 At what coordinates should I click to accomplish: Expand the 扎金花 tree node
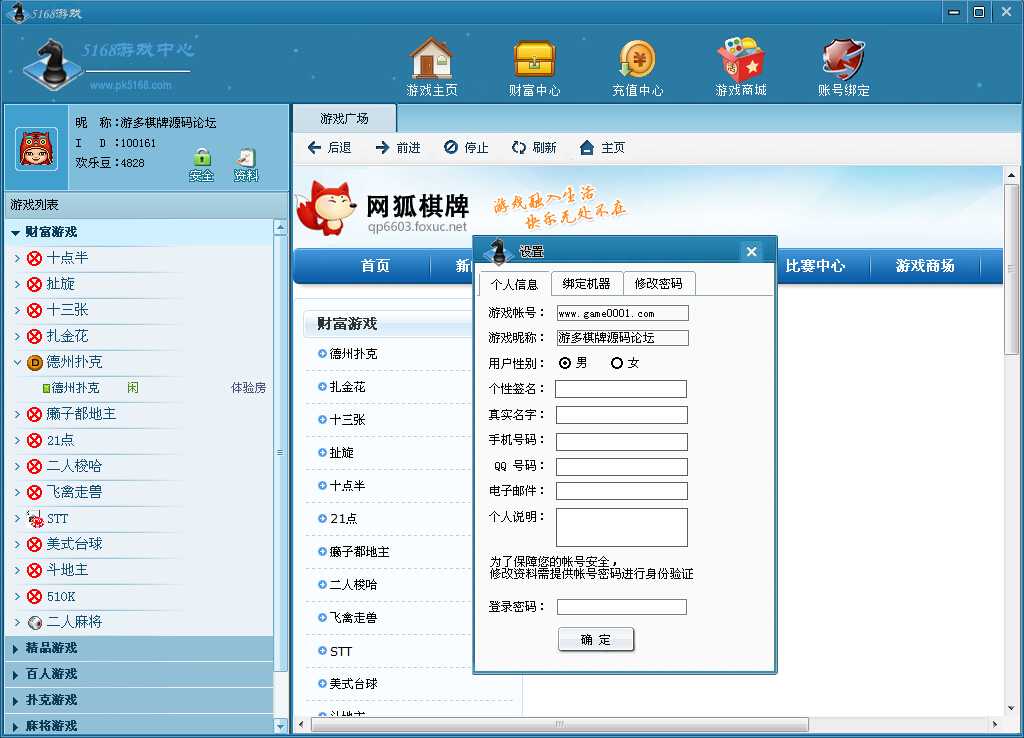(x=17, y=337)
